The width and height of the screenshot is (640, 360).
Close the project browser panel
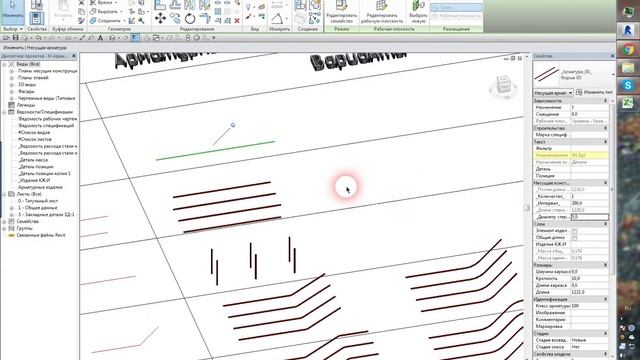pyautogui.click(x=74, y=56)
